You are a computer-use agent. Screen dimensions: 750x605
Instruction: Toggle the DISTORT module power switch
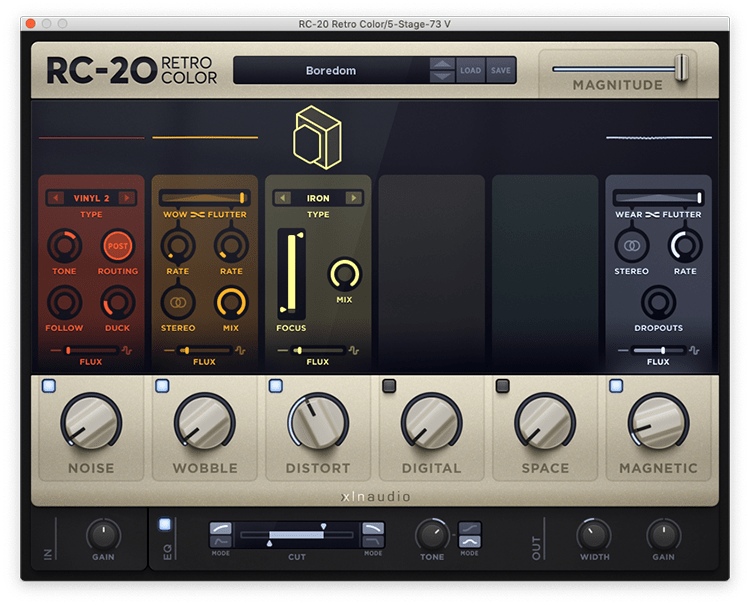coord(276,385)
